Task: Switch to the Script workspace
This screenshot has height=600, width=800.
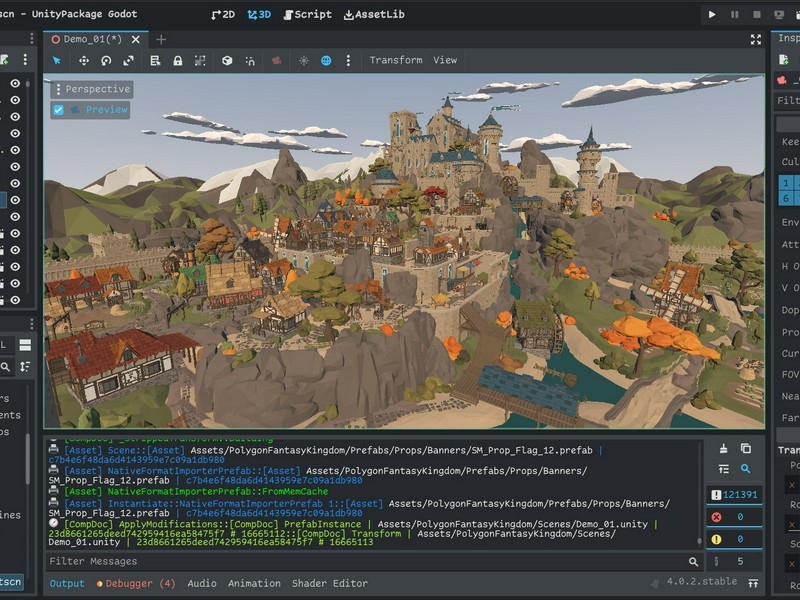Action: (x=306, y=15)
